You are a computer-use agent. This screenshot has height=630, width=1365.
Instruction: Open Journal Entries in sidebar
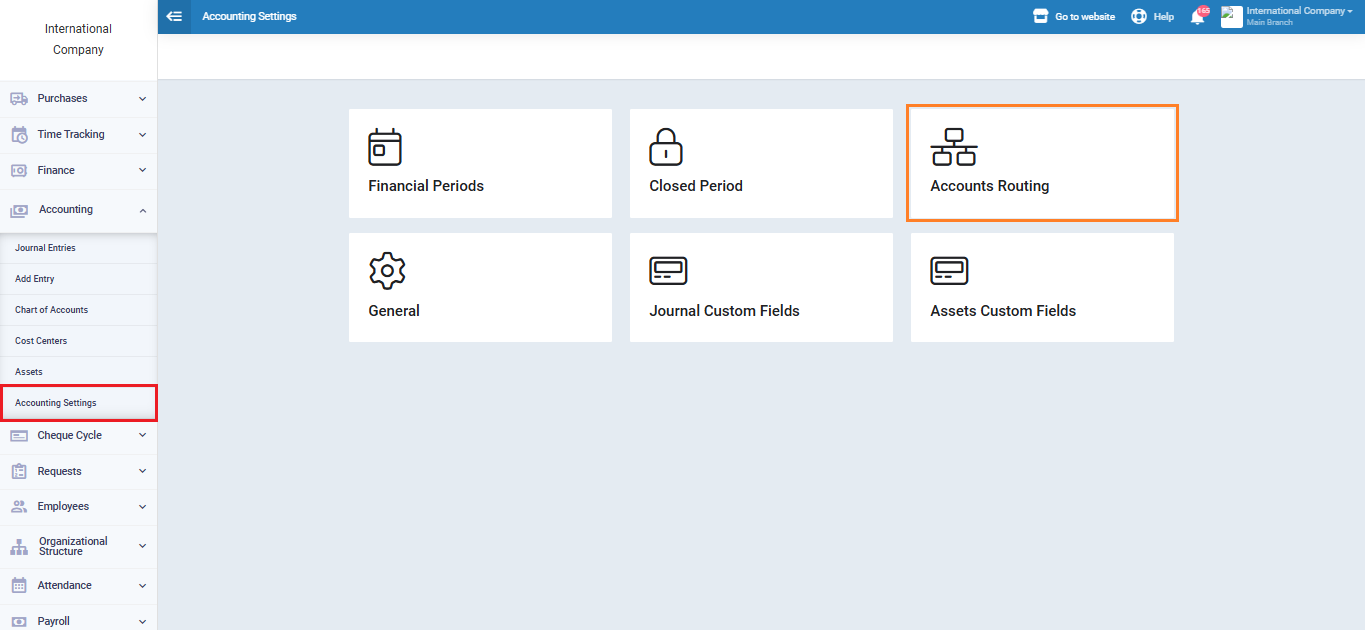(x=45, y=248)
